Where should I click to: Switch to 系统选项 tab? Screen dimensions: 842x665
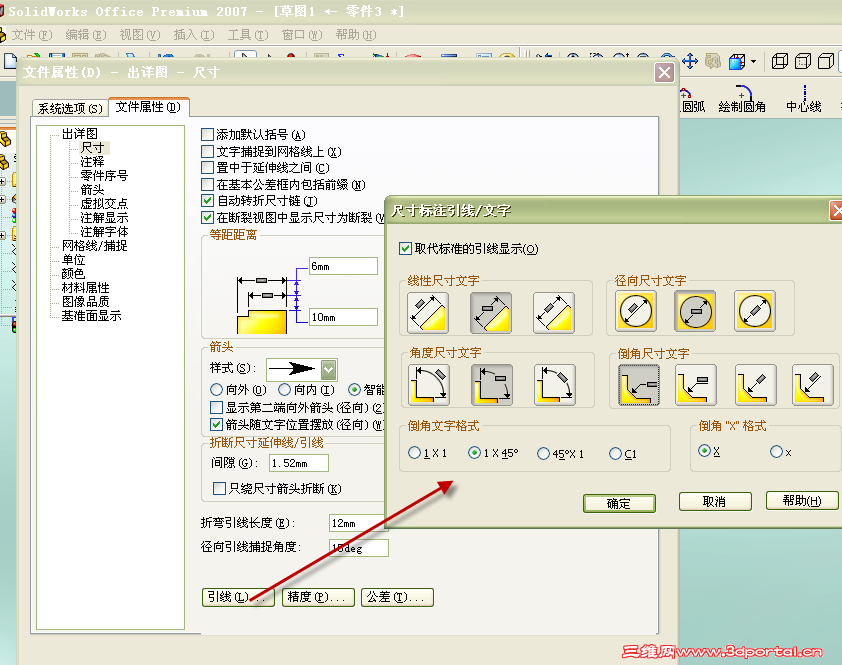coord(70,109)
